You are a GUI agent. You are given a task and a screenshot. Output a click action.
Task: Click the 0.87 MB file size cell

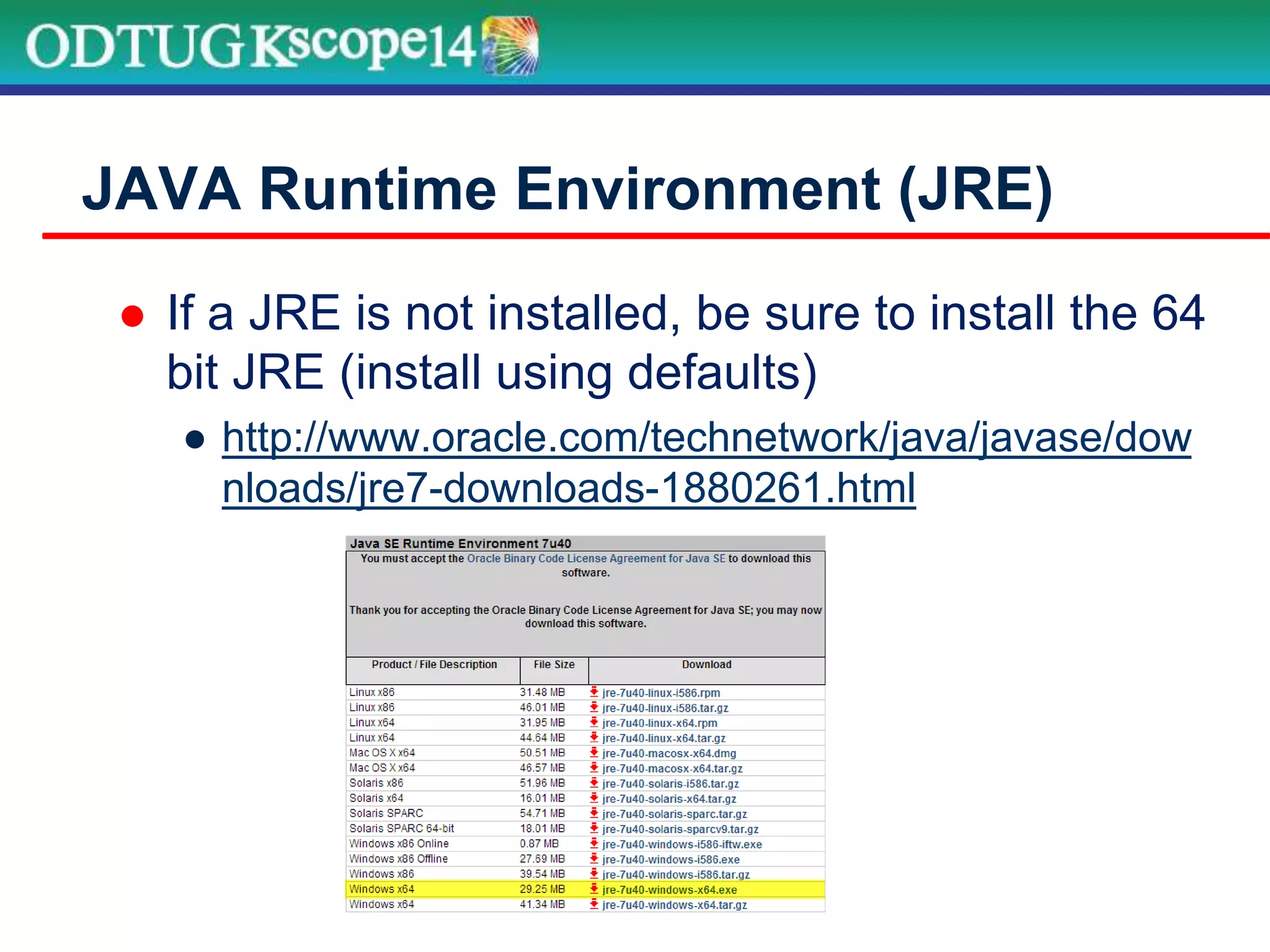click(539, 844)
